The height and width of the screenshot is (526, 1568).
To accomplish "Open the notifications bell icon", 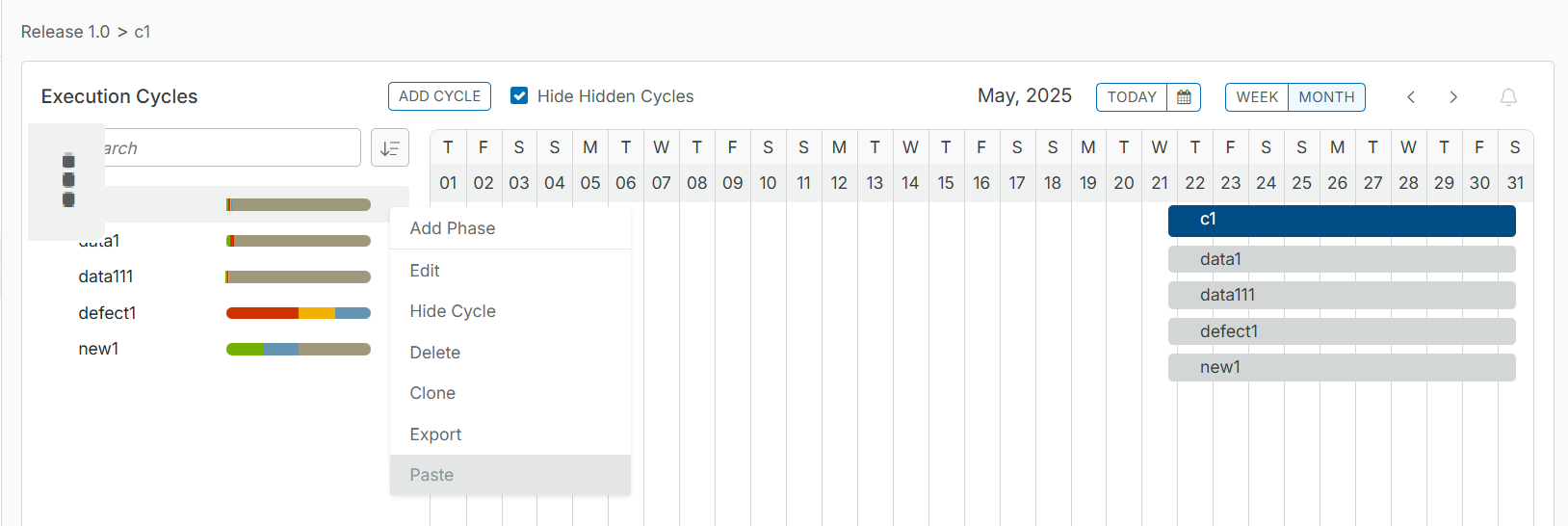I will (x=1508, y=97).
